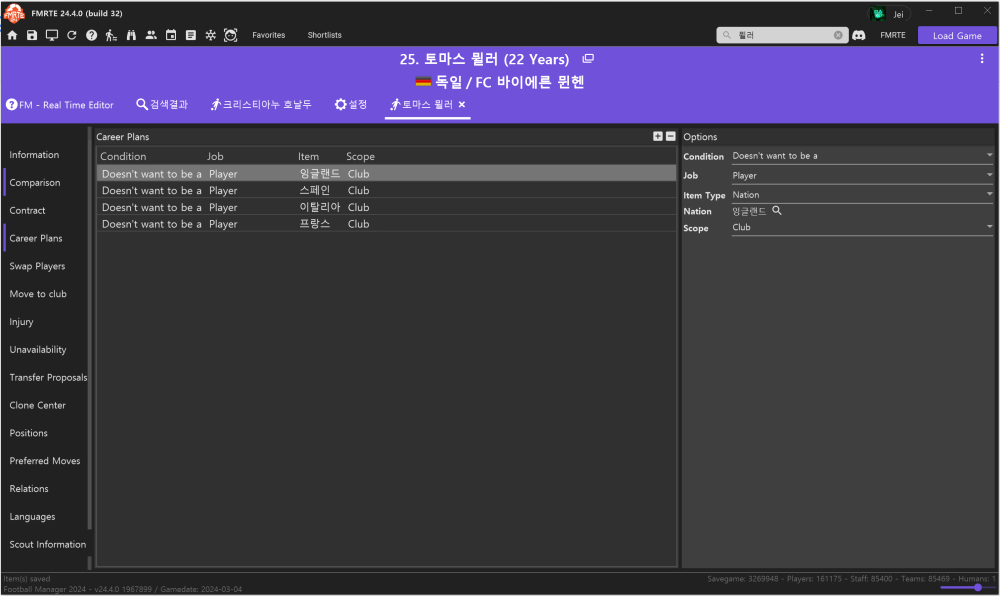Switch to the 검색결과 tab

point(162,105)
